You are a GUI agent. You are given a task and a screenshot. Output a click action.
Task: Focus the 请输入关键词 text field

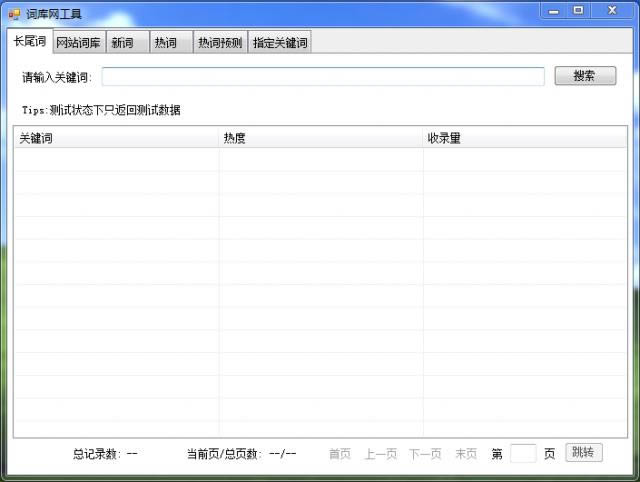click(x=323, y=77)
